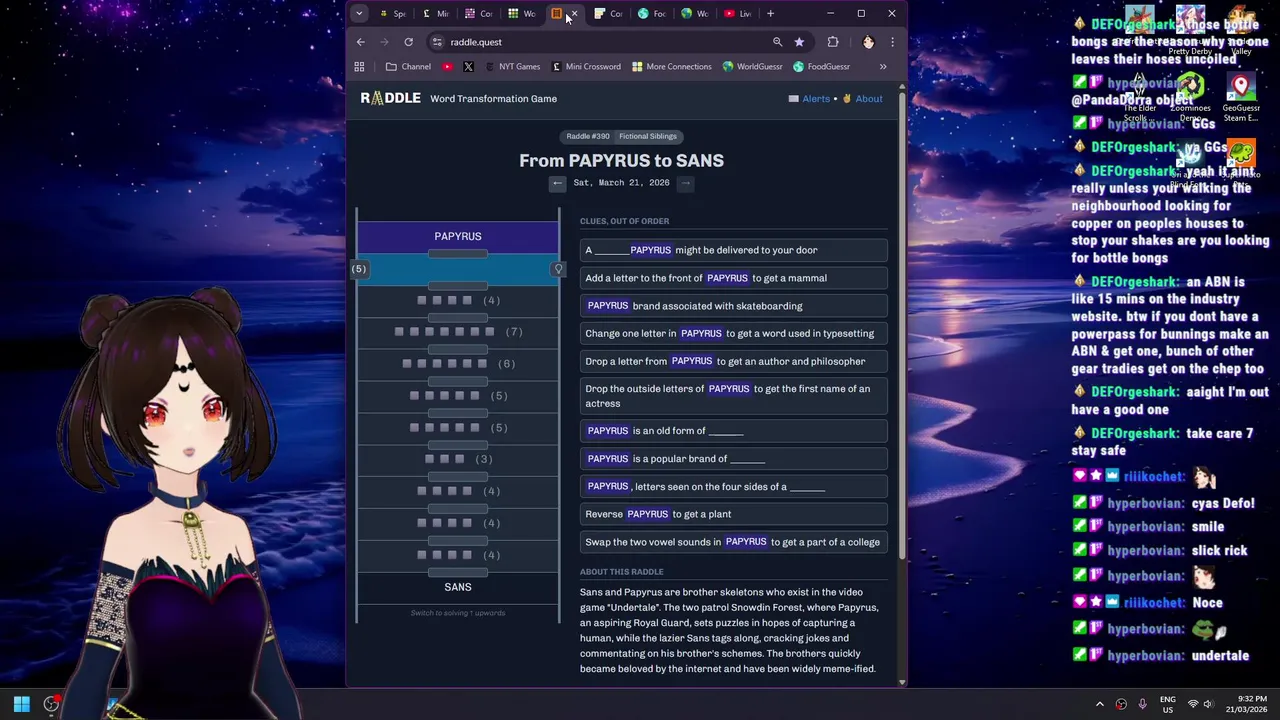The height and width of the screenshot is (720, 1280).
Task: Switch to the Spe tab
Action: [393, 14]
